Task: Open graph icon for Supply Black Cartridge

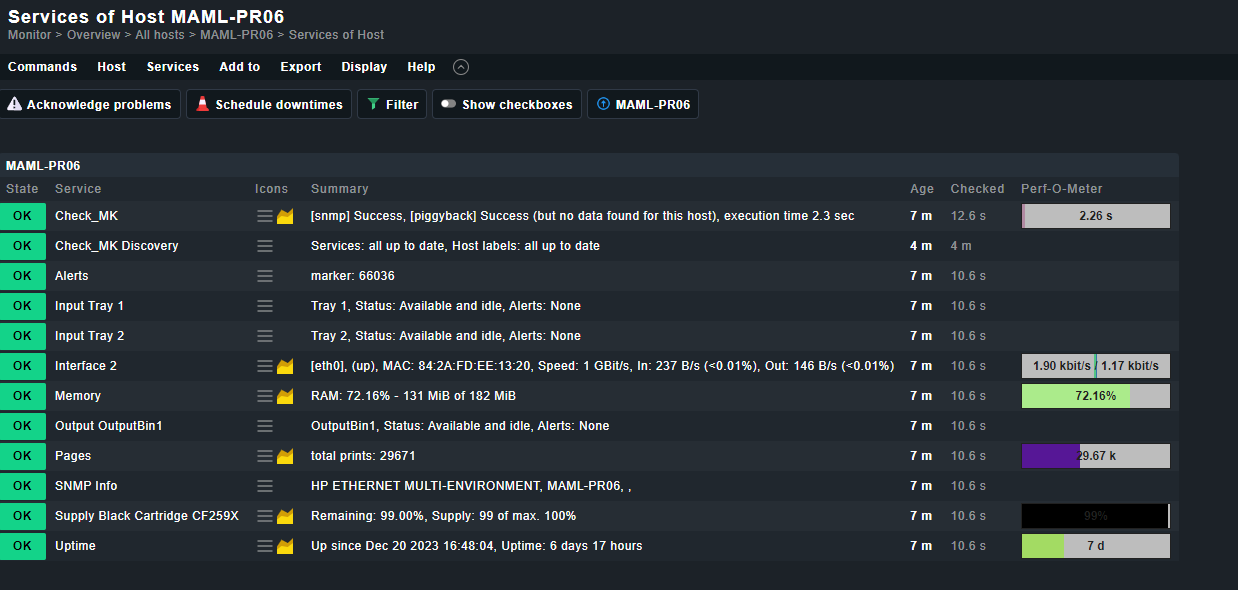Action: point(285,516)
